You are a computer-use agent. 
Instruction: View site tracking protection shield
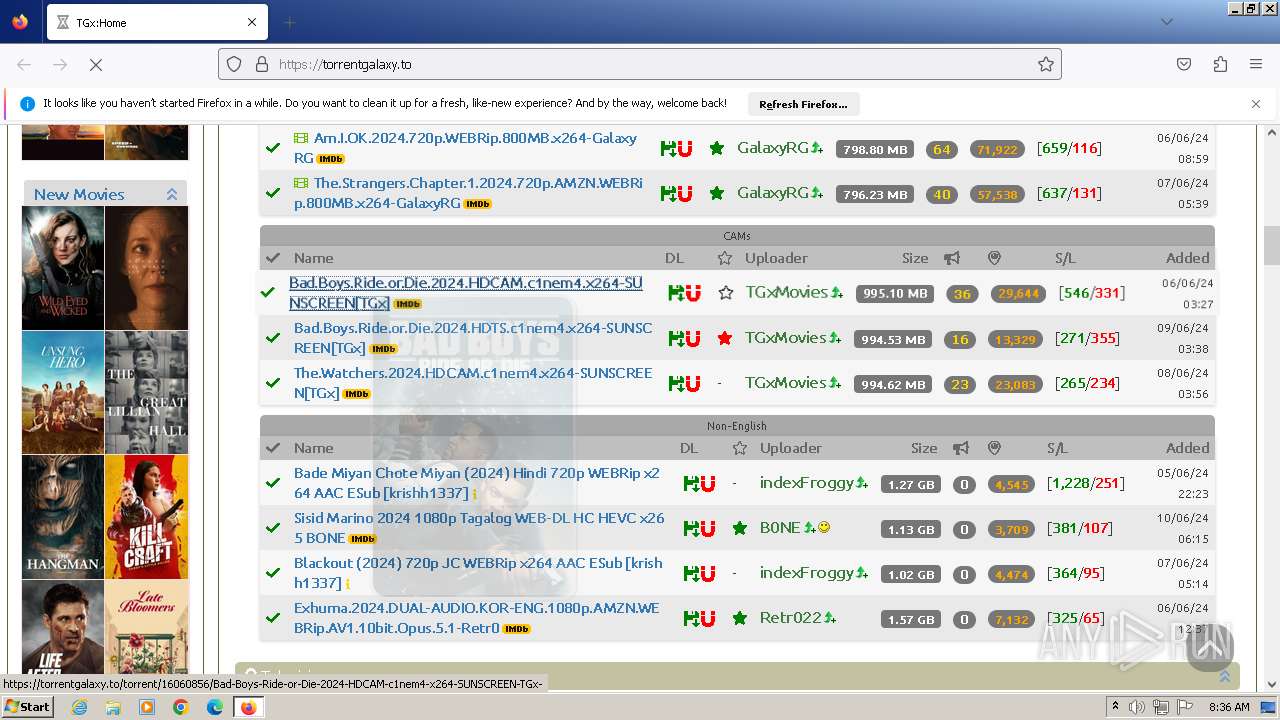pos(234,64)
